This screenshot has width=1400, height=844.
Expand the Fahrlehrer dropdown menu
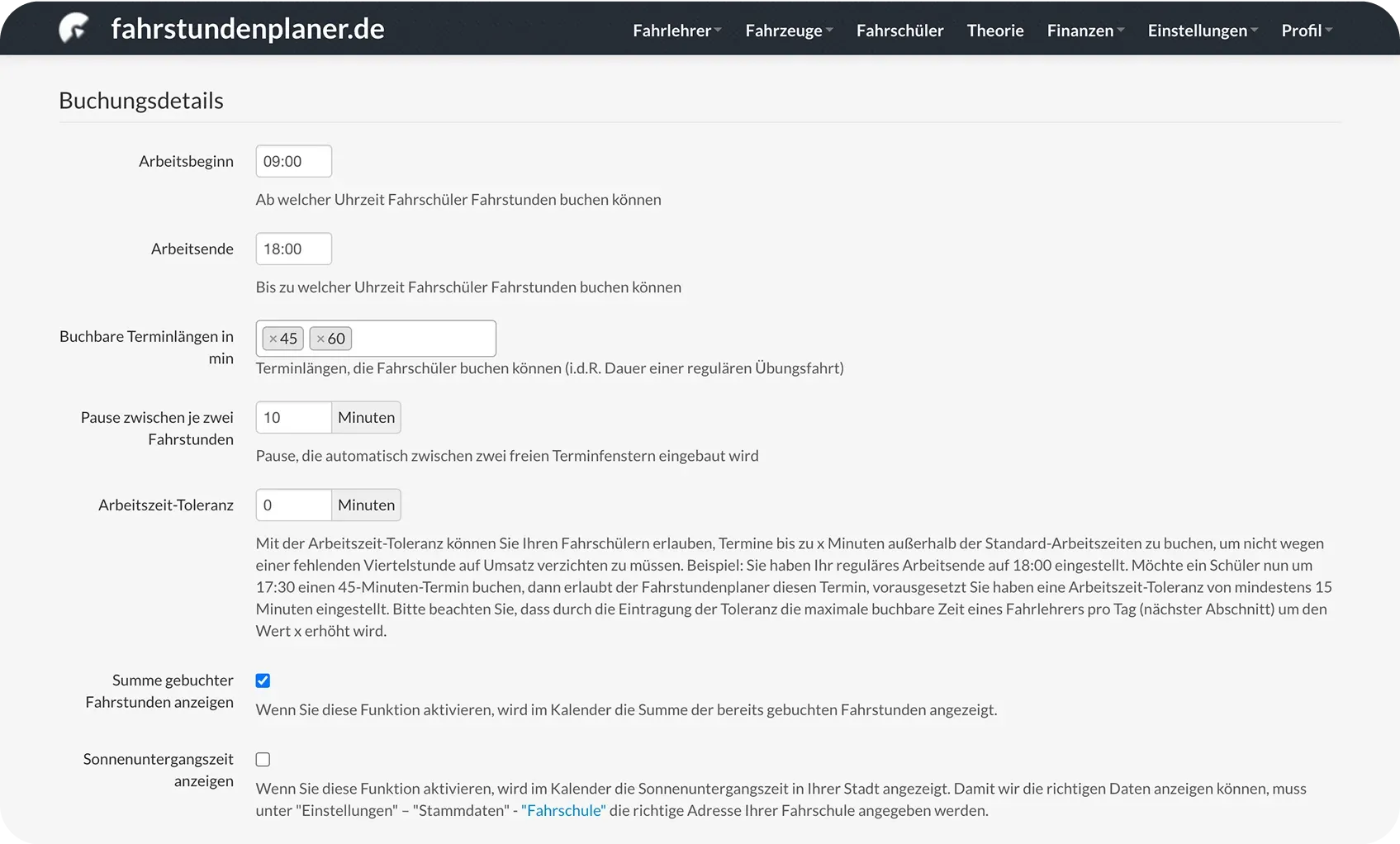676,31
